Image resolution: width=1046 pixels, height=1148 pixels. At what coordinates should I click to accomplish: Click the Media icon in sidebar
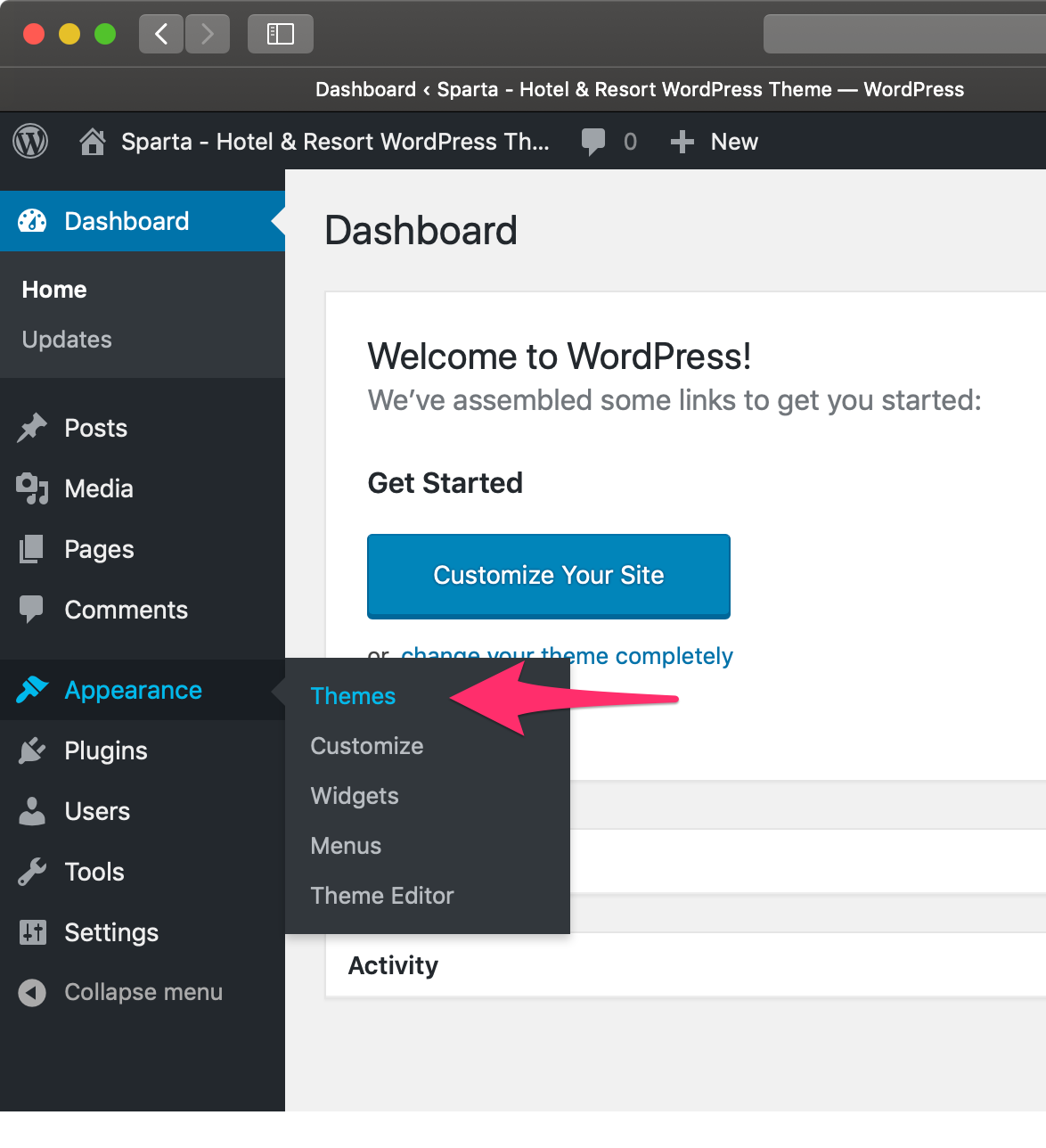point(32,488)
